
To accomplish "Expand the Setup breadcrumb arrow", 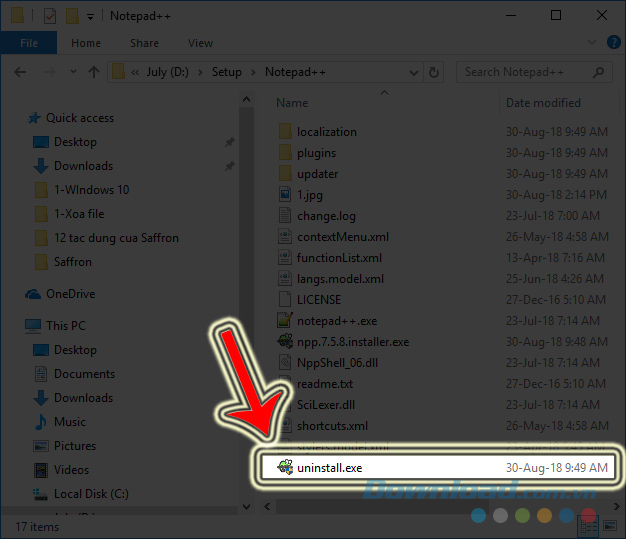I will point(253,72).
